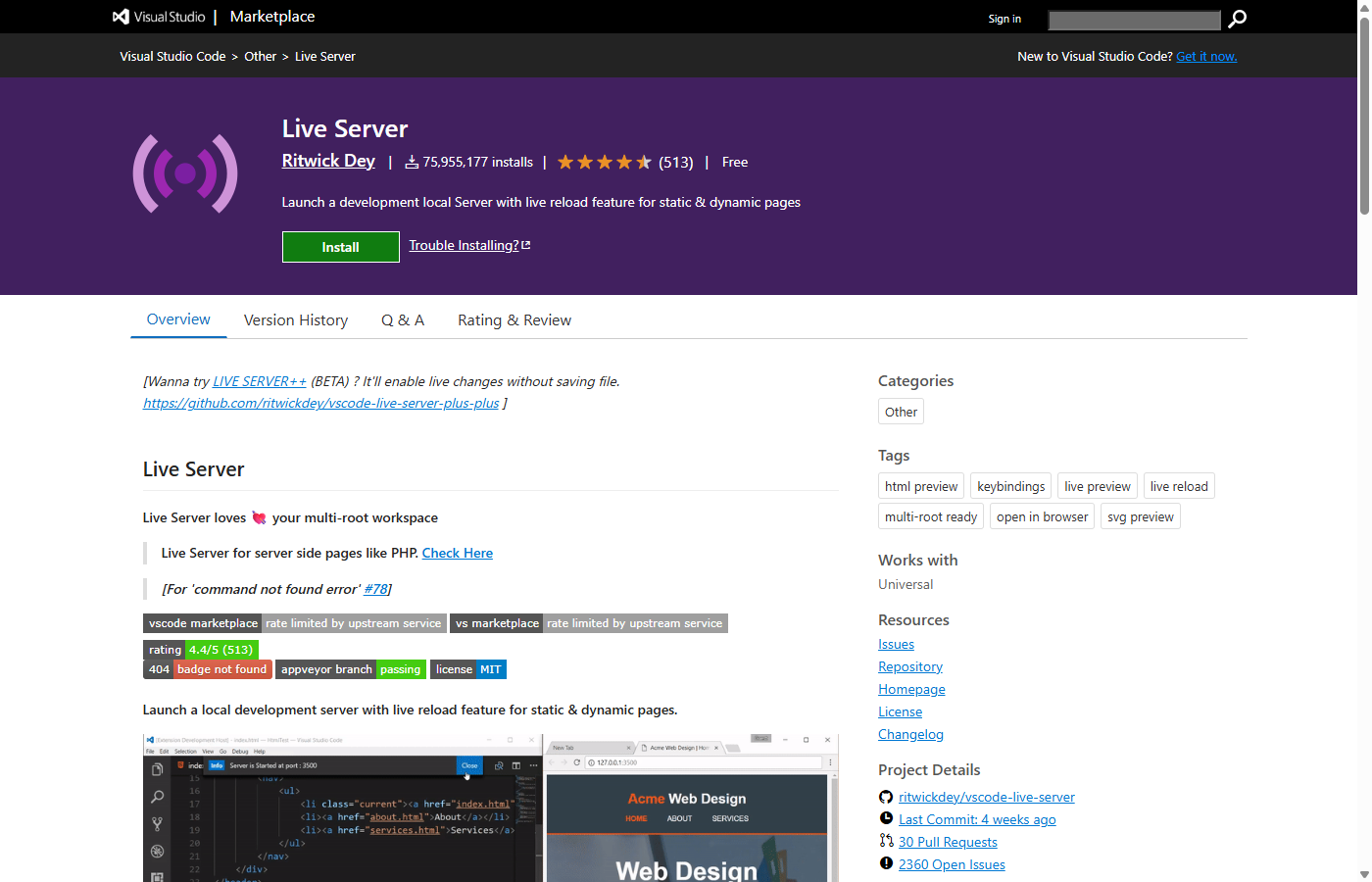
Task: Click 2360 Open Issues link
Action: (x=952, y=864)
